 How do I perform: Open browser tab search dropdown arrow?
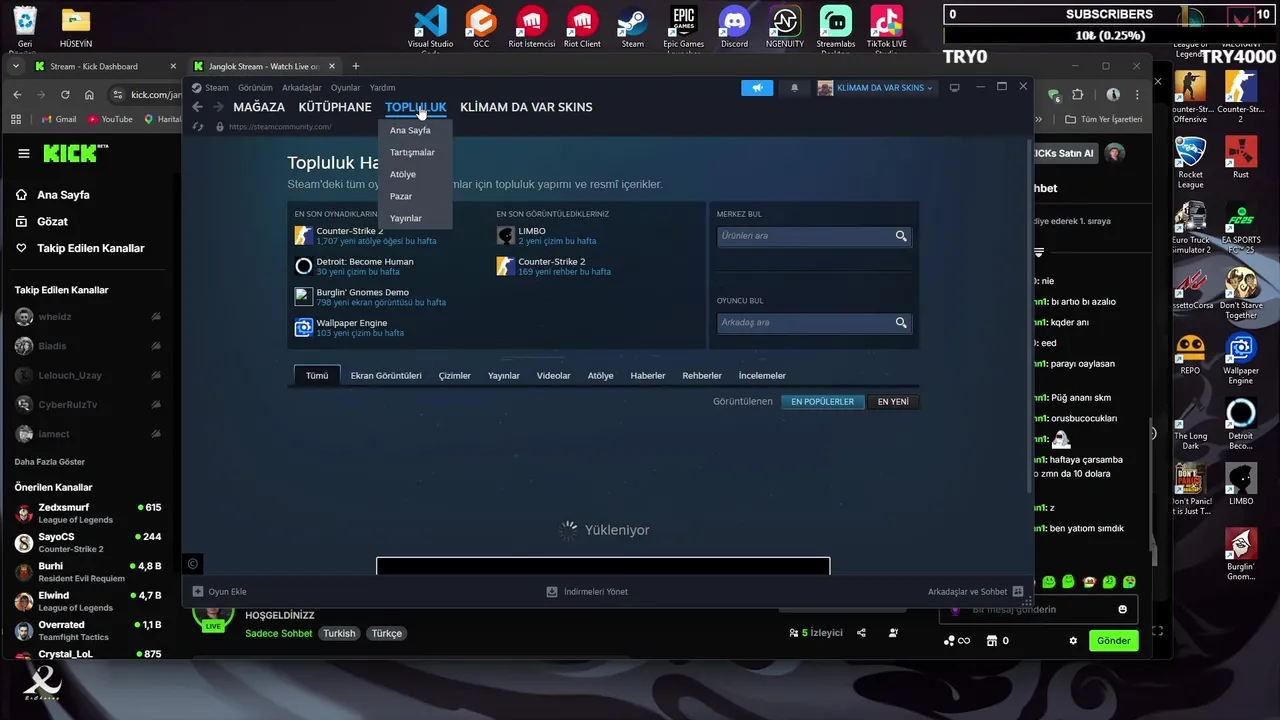pos(16,66)
